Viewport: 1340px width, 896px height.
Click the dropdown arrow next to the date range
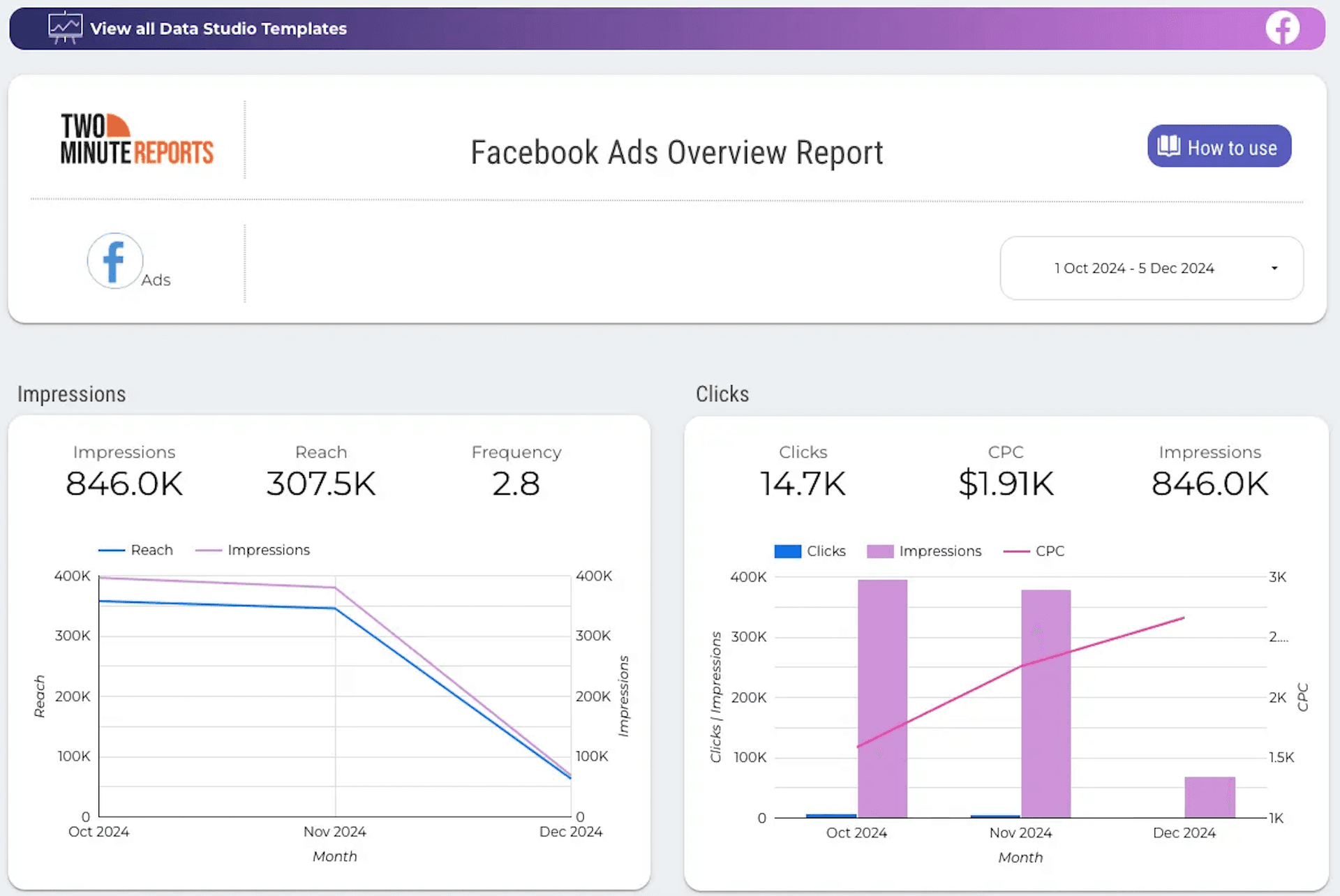click(x=1274, y=268)
